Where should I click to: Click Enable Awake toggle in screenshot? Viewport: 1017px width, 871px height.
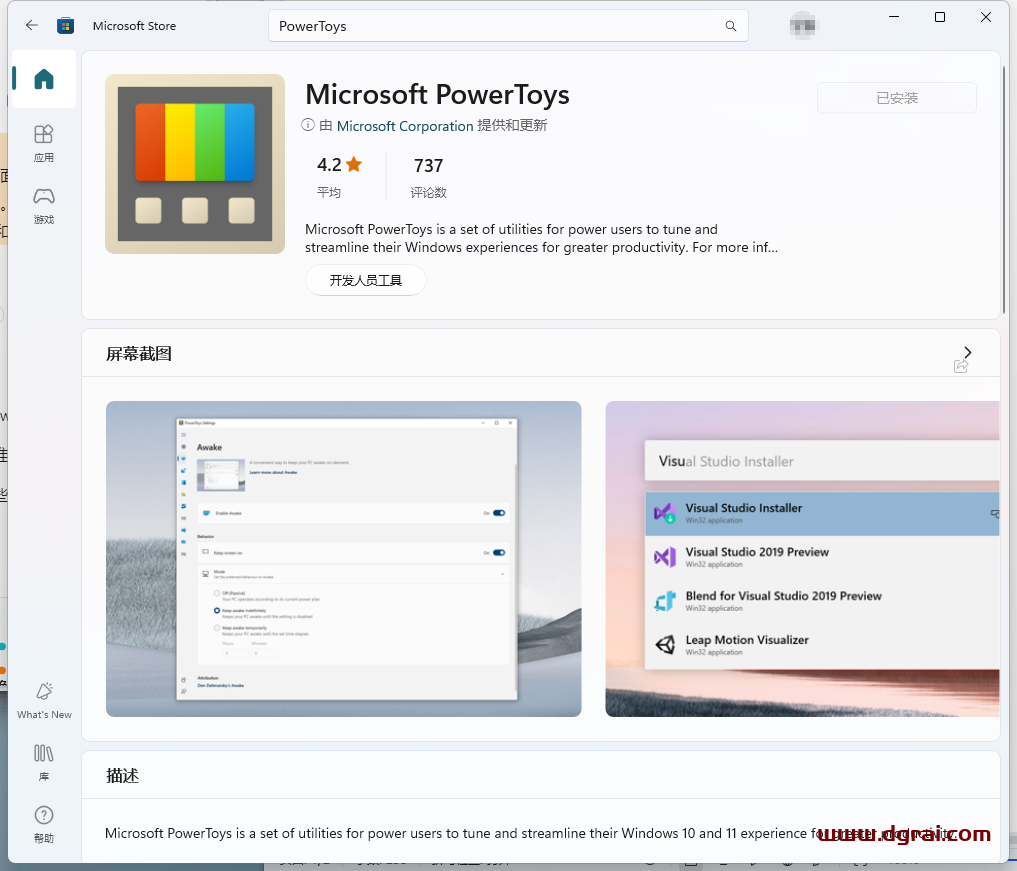pyautogui.click(x=499, y=513)
